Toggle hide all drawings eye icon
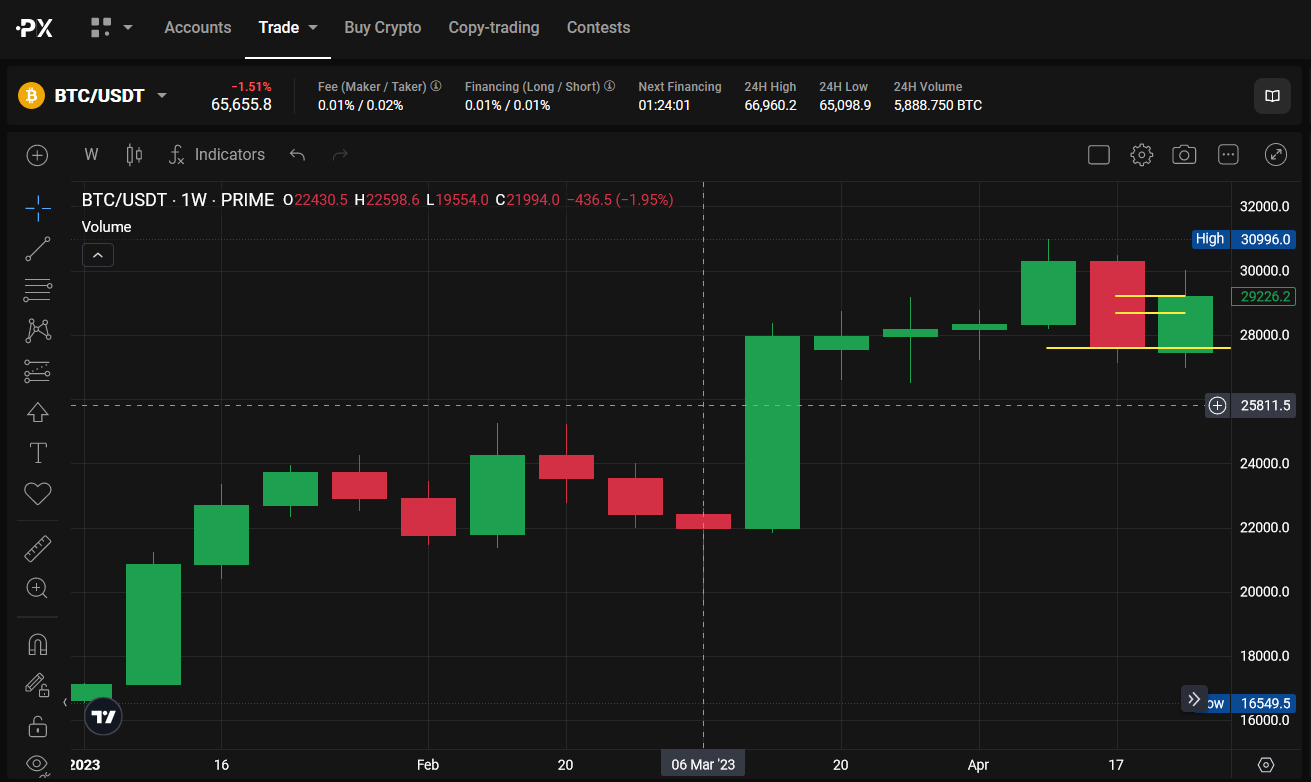Viewport: 1311px width, 782px height. point(38,764)
